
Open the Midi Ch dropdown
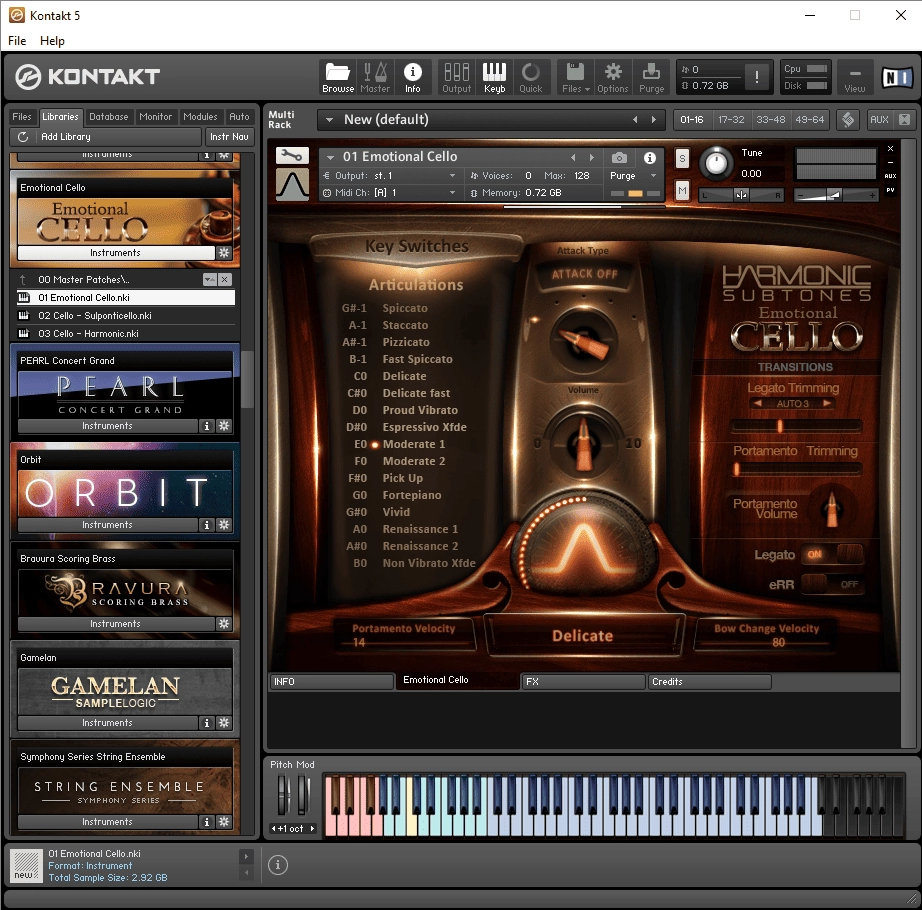[x=452, y=192]
